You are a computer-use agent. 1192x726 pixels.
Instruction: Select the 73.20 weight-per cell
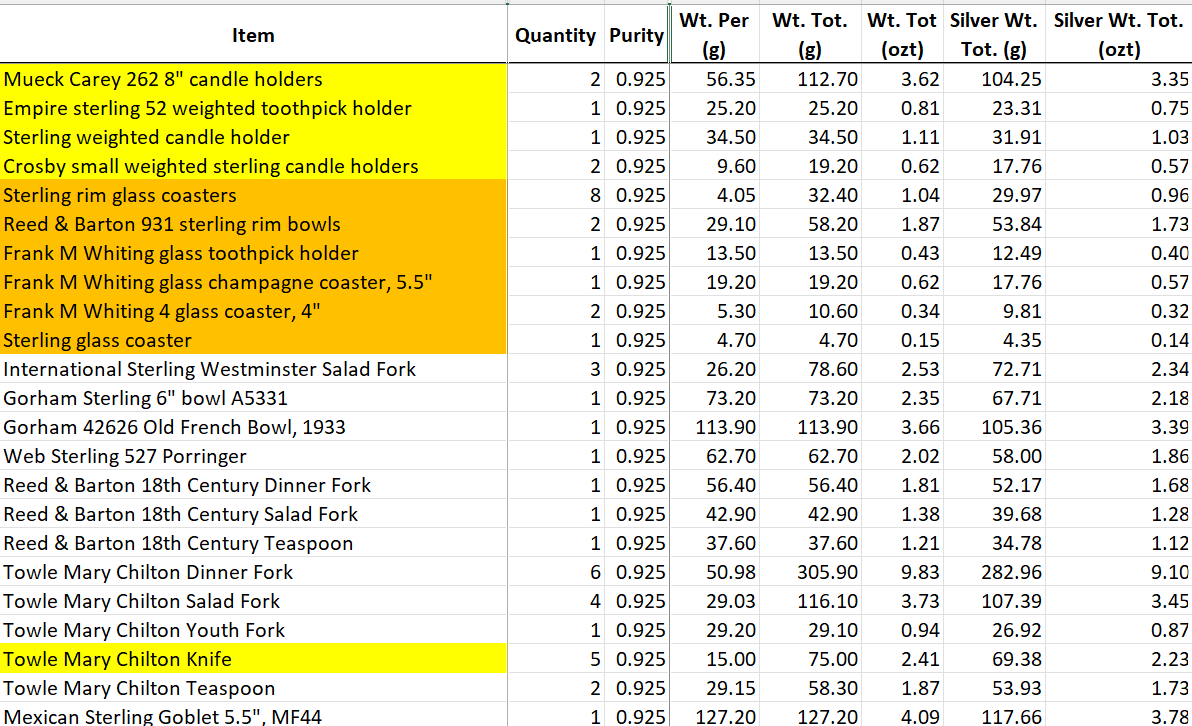click(714, 398)
